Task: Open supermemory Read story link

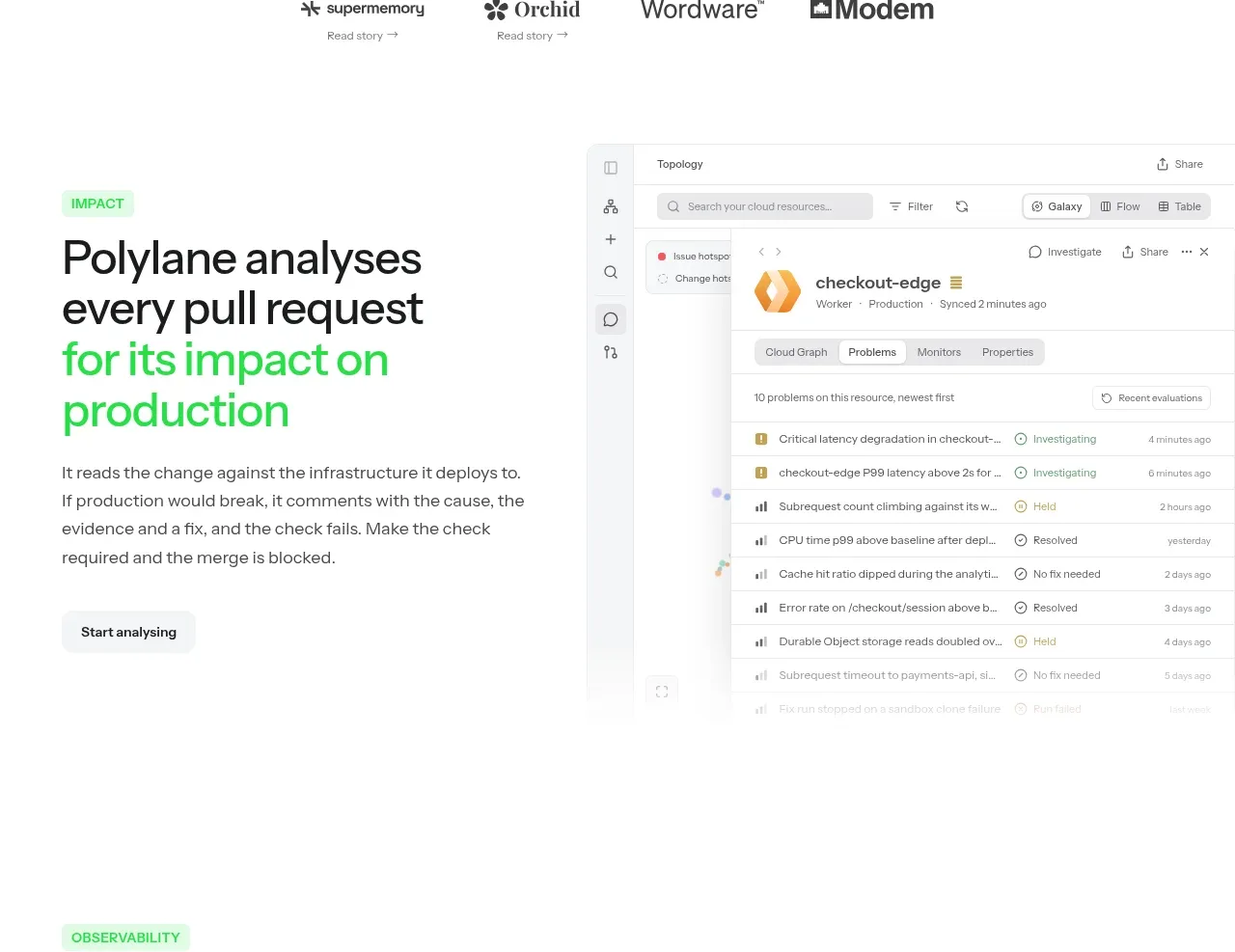Action: coord(363,36)
